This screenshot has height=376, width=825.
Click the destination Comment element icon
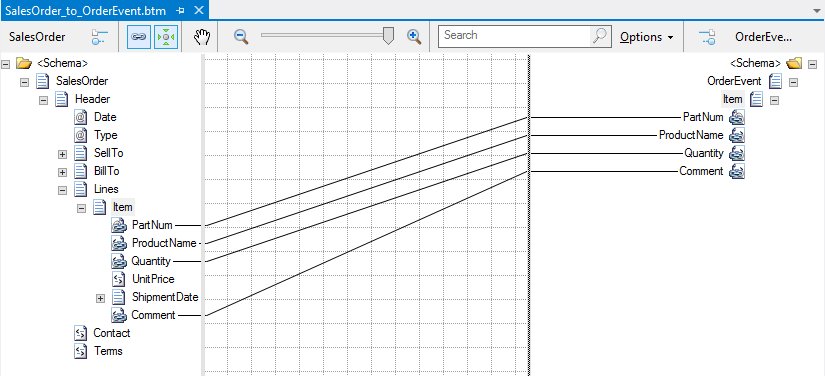click(x=737, y=171)
